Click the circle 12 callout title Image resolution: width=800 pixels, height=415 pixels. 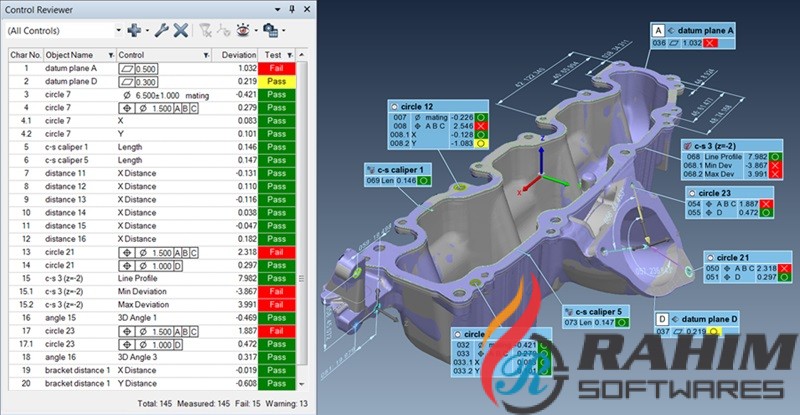[417, 107]
